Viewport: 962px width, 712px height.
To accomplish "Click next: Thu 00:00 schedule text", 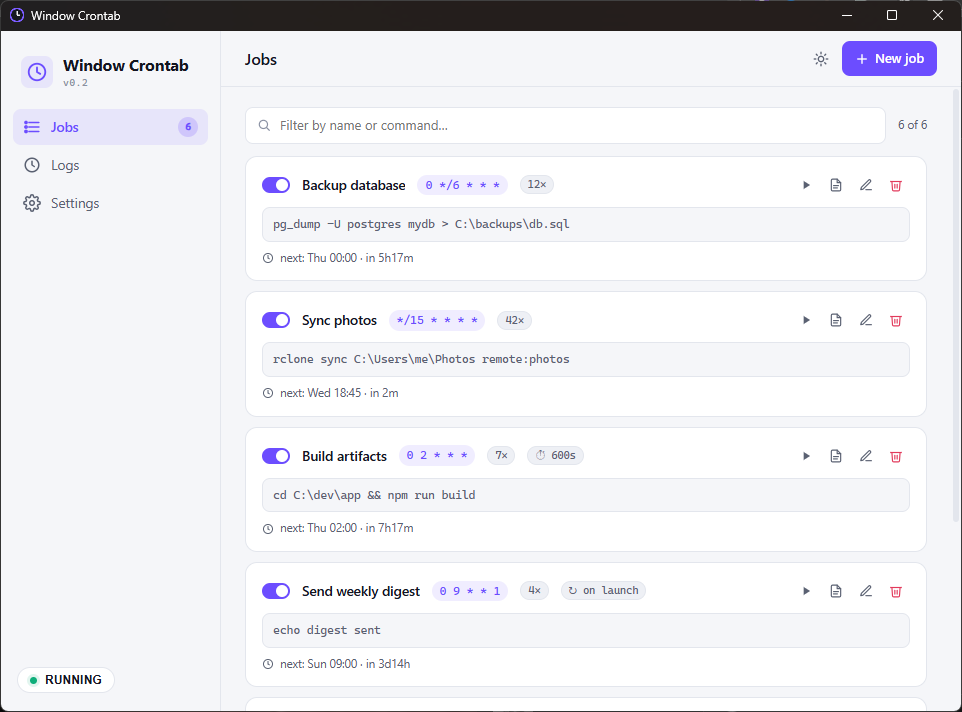I will pyautogui.click(x=347, y=258).
